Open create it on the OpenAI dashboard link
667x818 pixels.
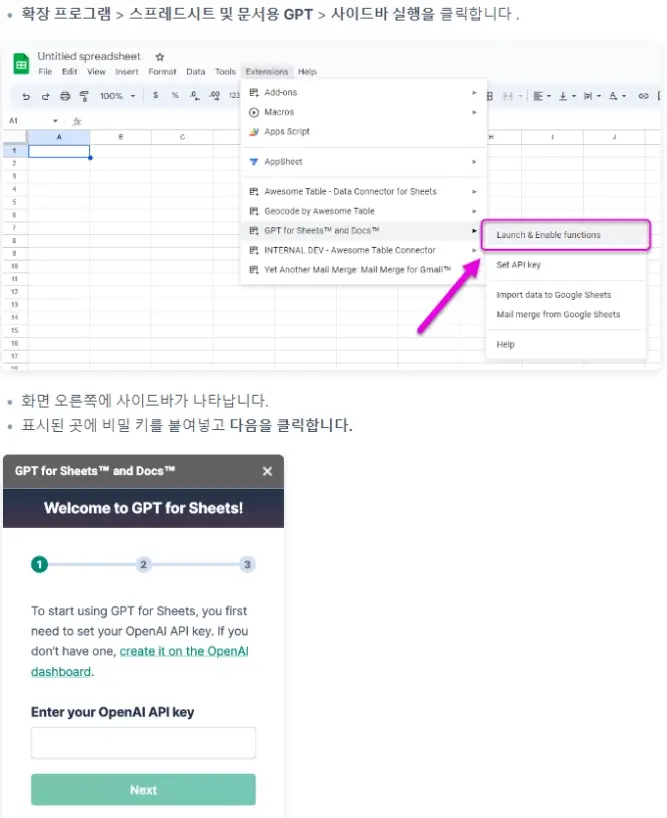pyautogui.click(x=139, y=661)
